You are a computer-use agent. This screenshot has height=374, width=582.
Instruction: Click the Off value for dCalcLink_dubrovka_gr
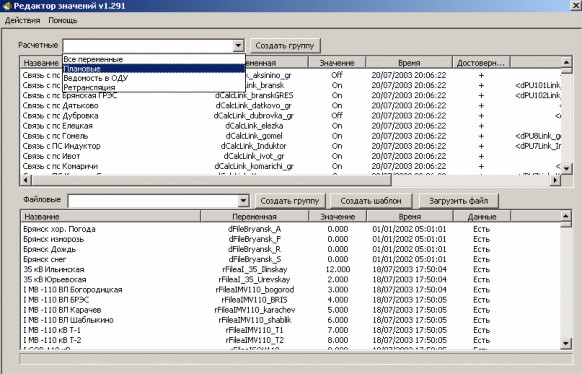pos(337,115)
